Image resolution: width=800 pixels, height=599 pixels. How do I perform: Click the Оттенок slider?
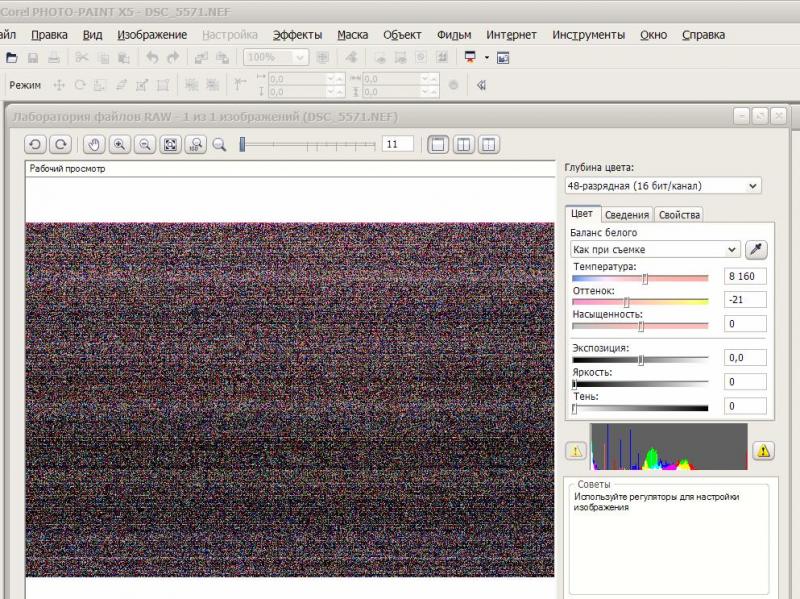[x=640, y=302]
